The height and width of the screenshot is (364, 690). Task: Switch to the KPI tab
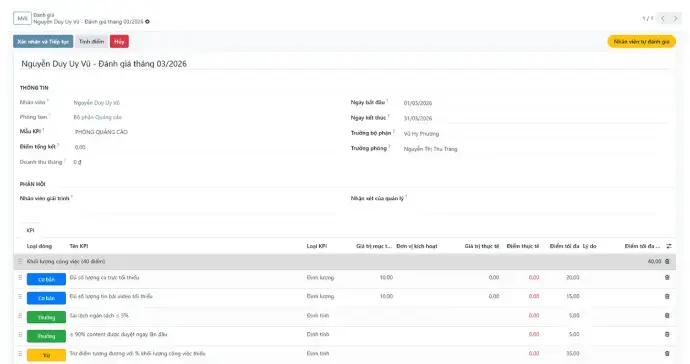pos(30,230)
